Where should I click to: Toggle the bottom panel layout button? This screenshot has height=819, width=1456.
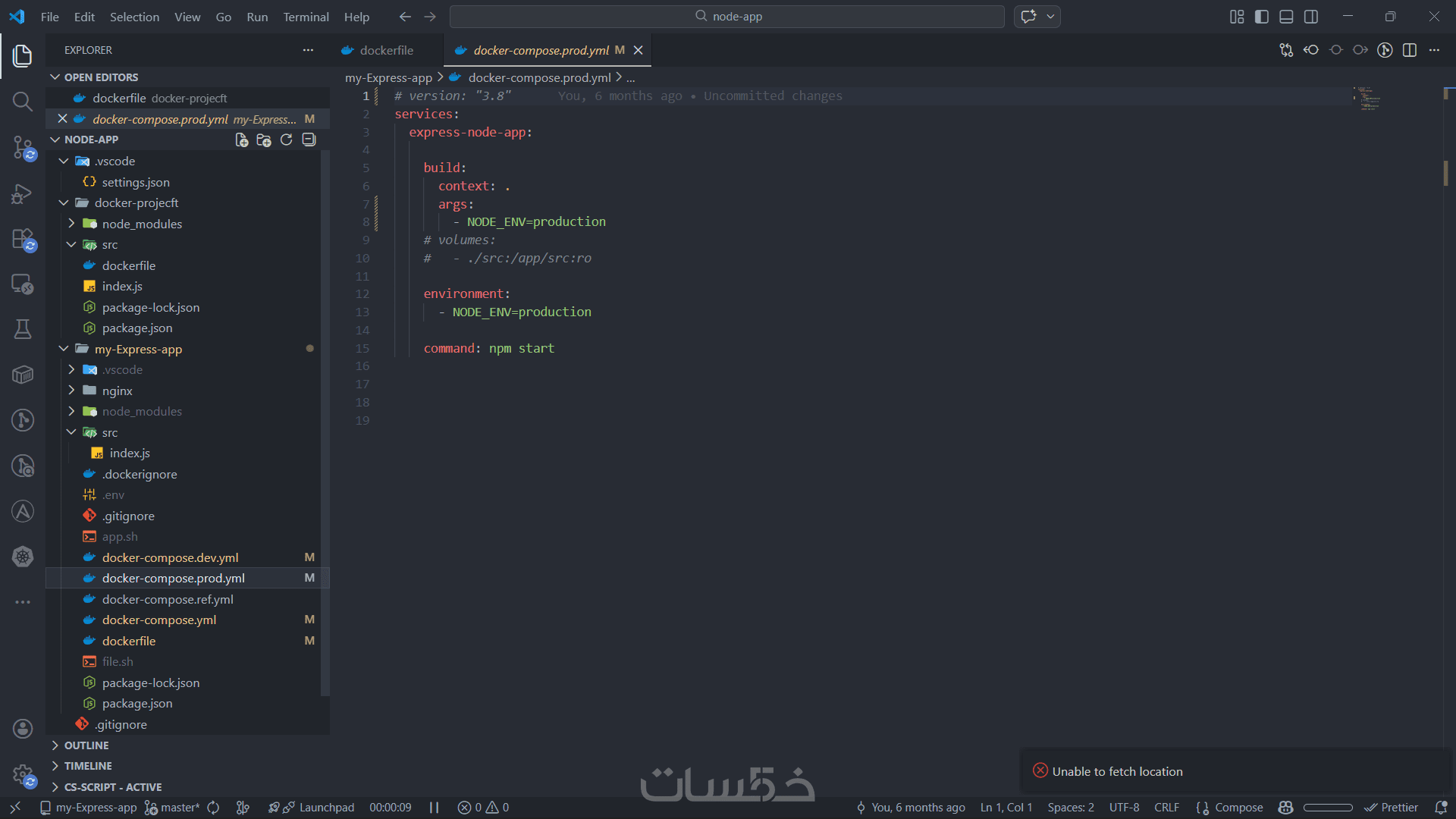click(x=1286, y=17)
